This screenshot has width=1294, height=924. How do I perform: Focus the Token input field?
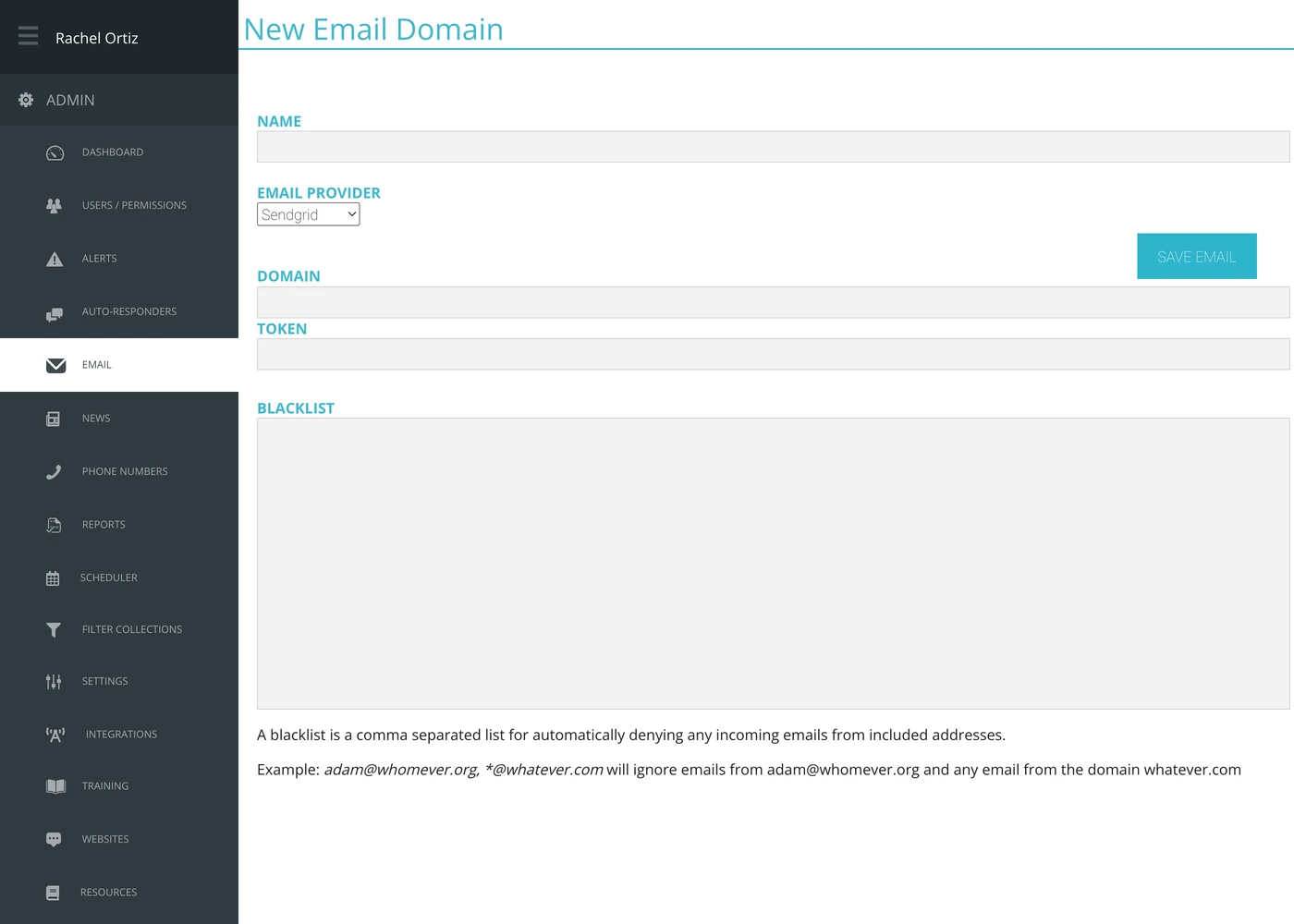pyautogui.click(x=773, y=354)
